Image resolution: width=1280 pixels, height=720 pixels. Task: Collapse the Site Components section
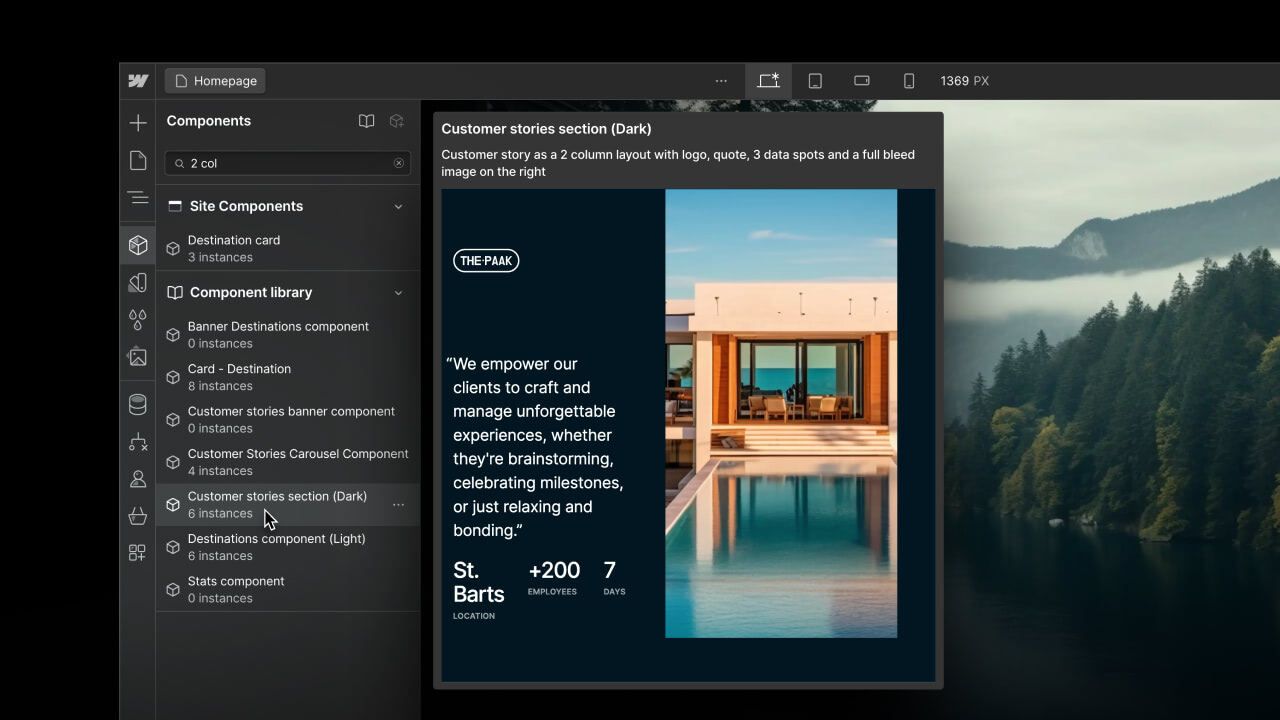(x=398, y=206)
